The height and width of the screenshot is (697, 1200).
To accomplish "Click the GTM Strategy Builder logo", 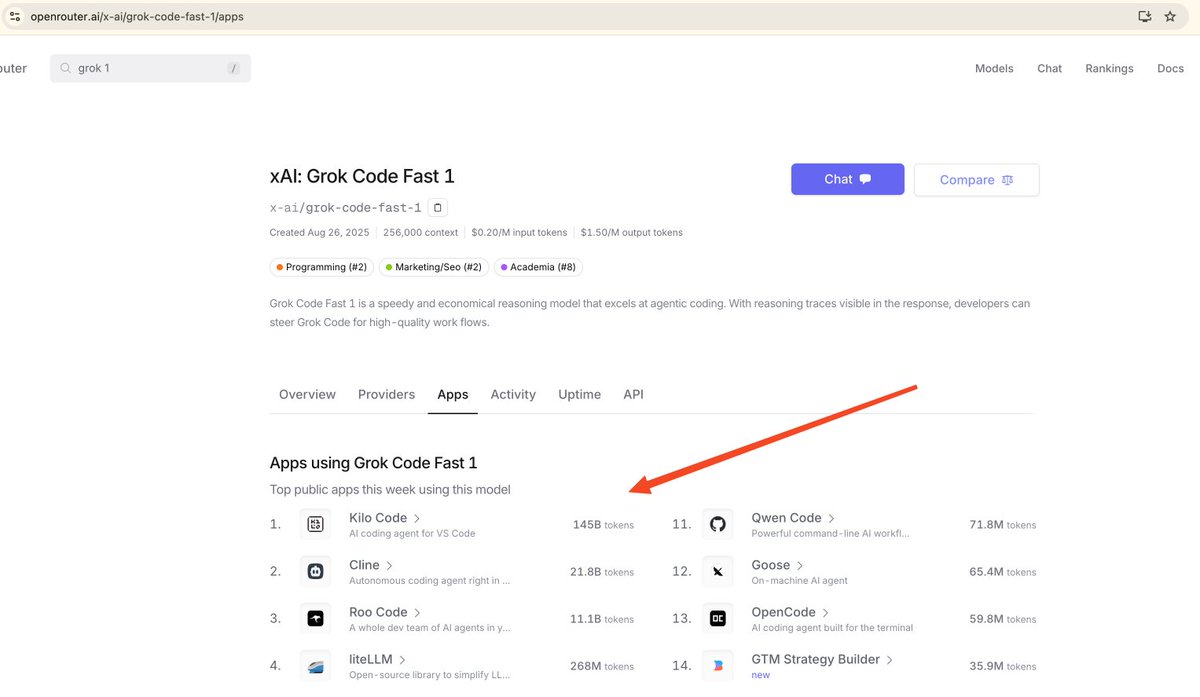I will coord(717,665).
